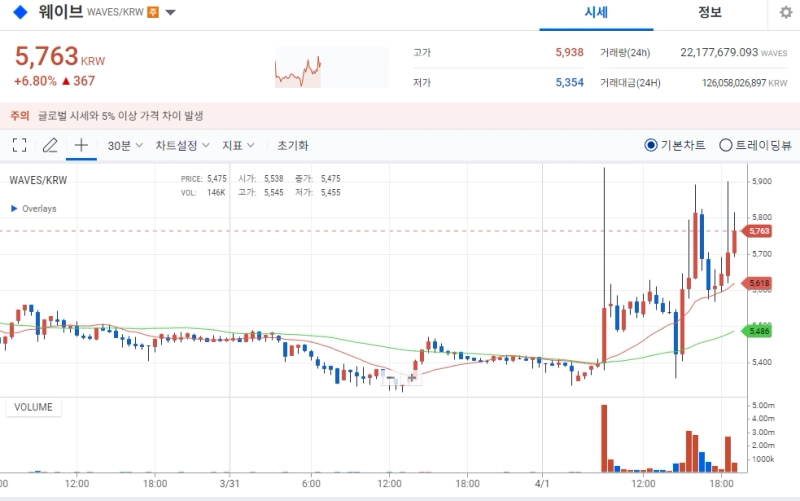Select the 기본차트 radio option
The width and height of the screenshot is (800, 501).
[x=651, y=145]
